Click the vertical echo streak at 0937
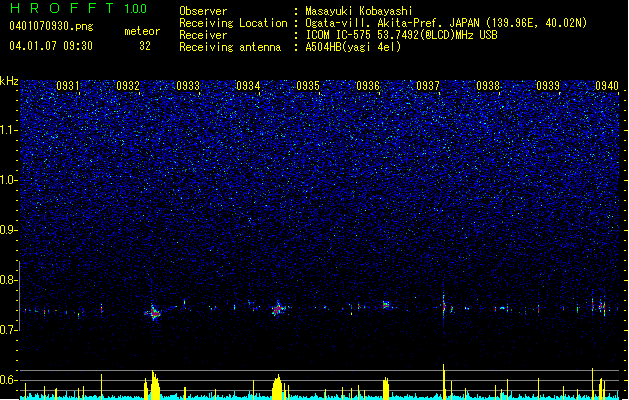The height and width of the screenshot is (400, 629). coord(444,306)
